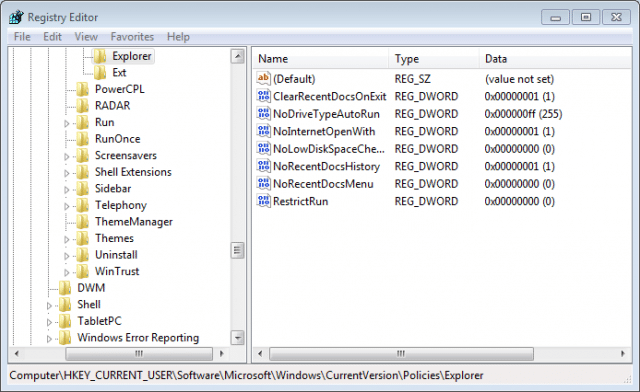Viewport: 640px width, 392px height.
Task: Click data value 0x000000ff (255)
Action: [523, 114]
